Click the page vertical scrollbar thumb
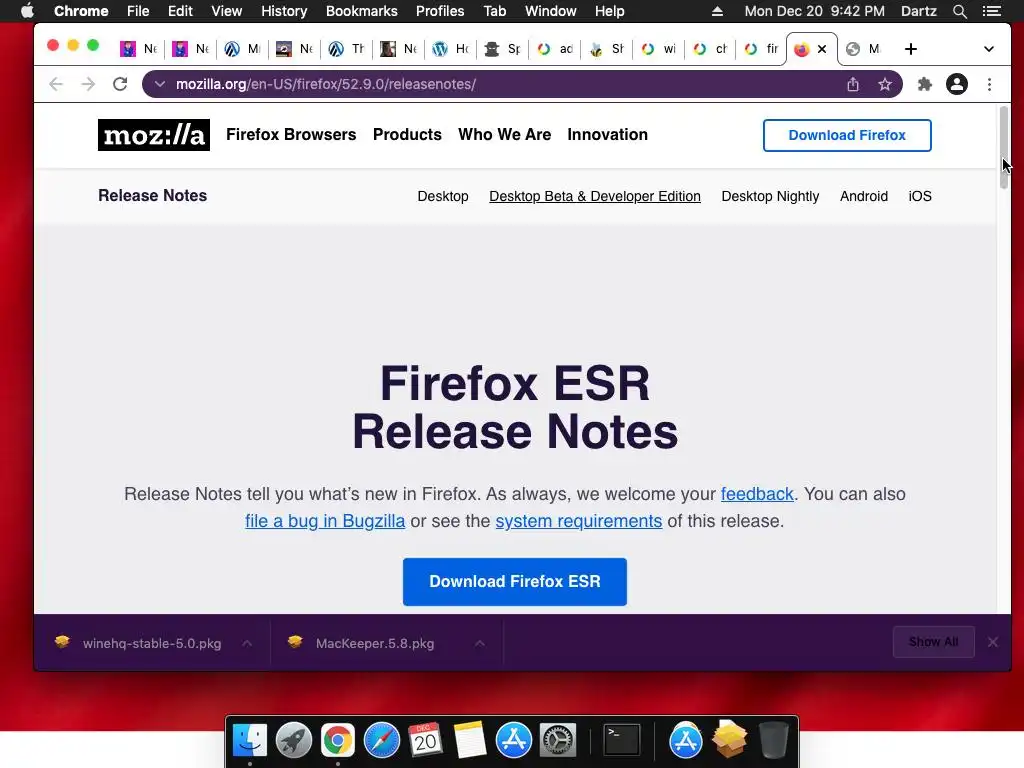Viewport: 1024px width, 768px height. [1004, 147]
